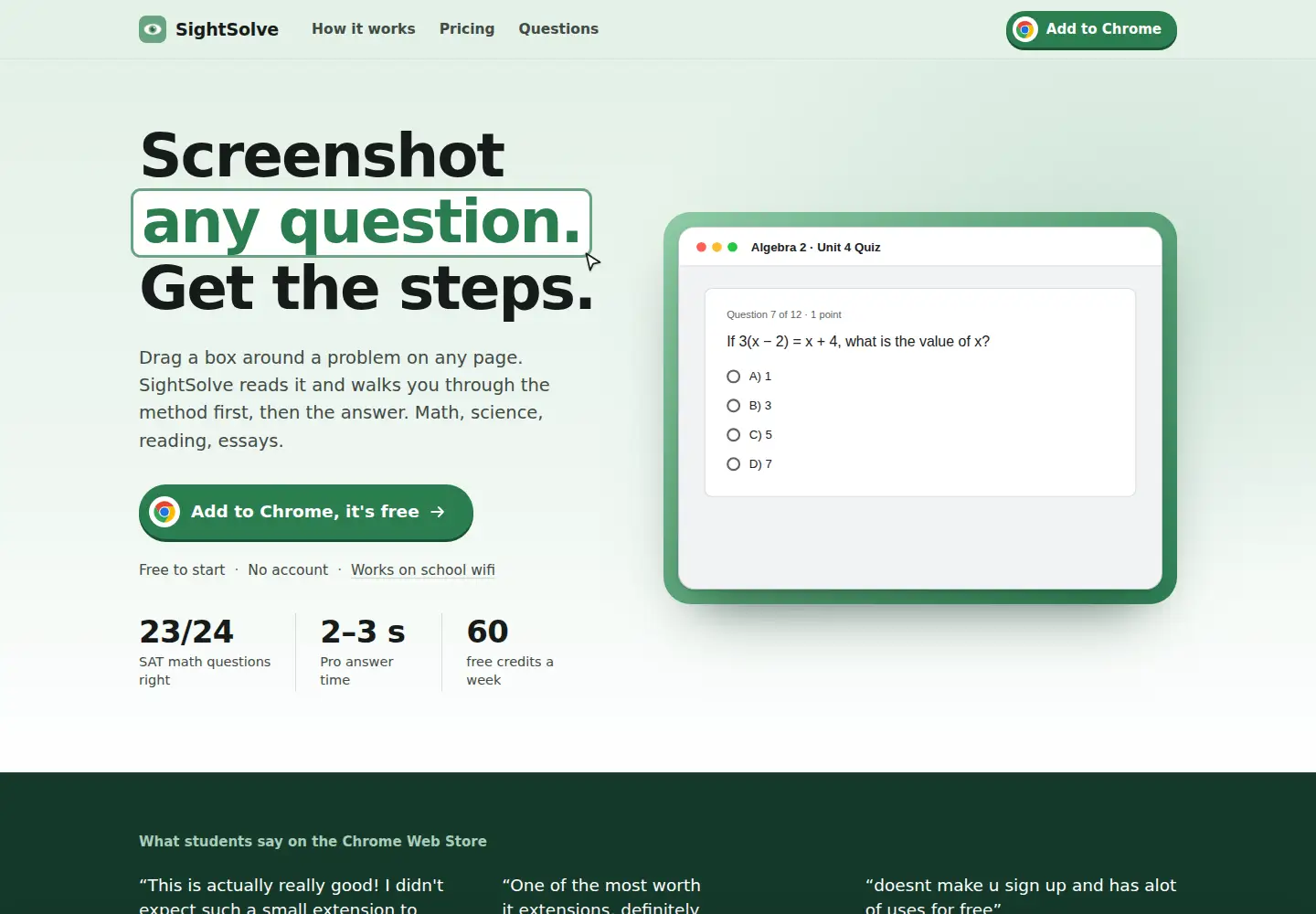Select answer option A) 1
The image size is (1316, 914).
[x=749, y=377]
